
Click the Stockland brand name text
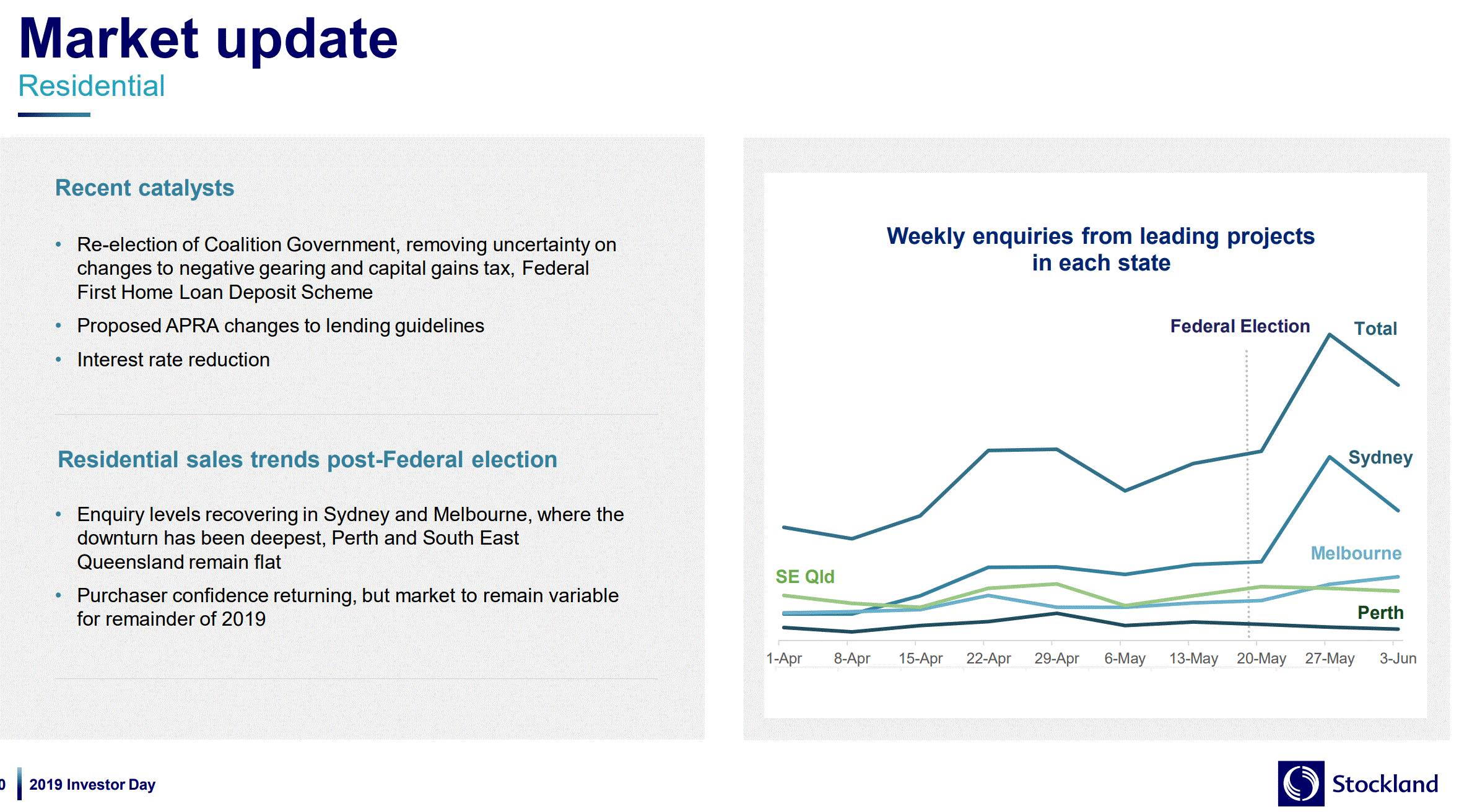pos(1385,784)
